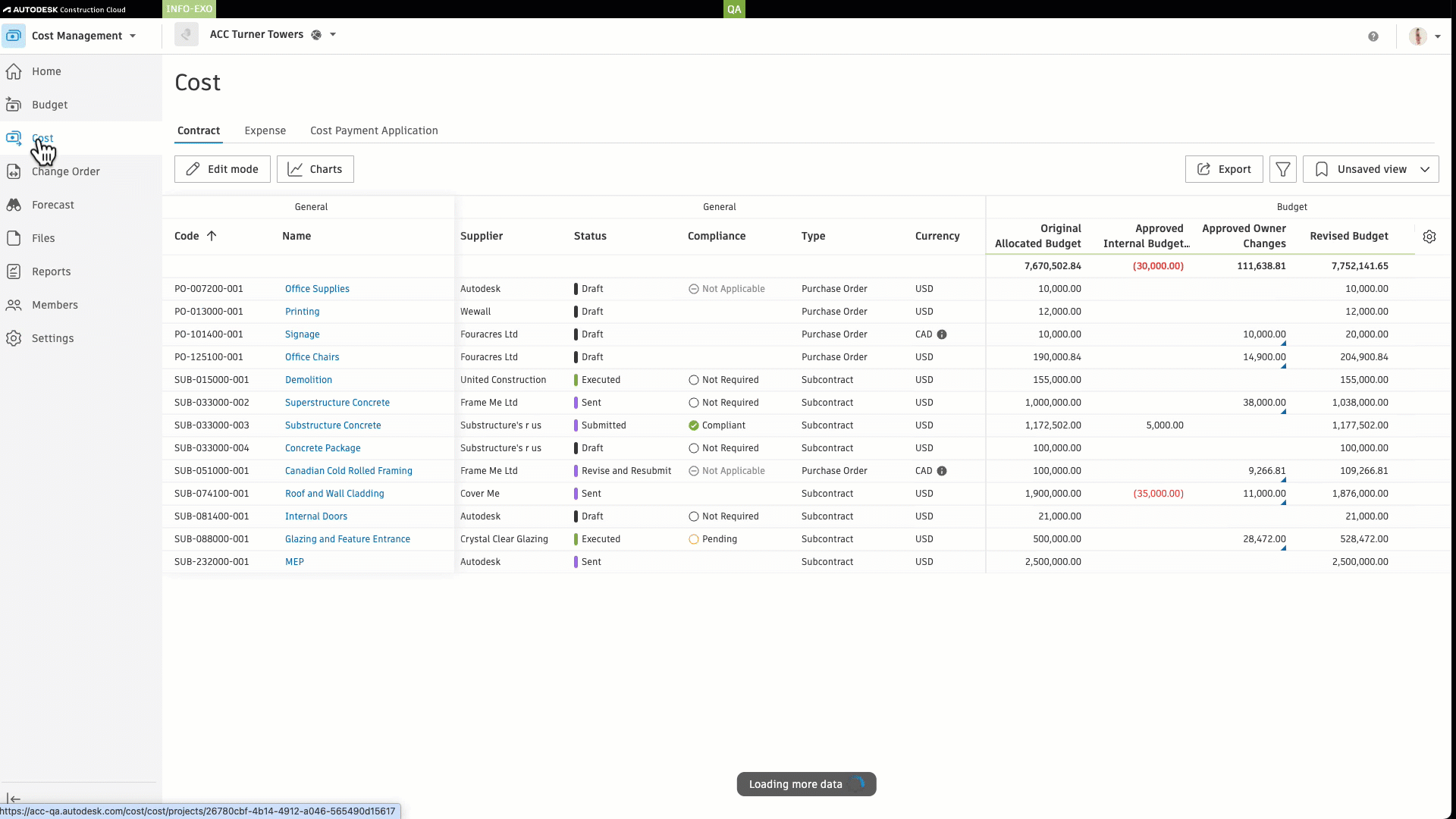The image size is (1456, 819).
Task: Collapse the left sidebar
Action: [13, 799]
